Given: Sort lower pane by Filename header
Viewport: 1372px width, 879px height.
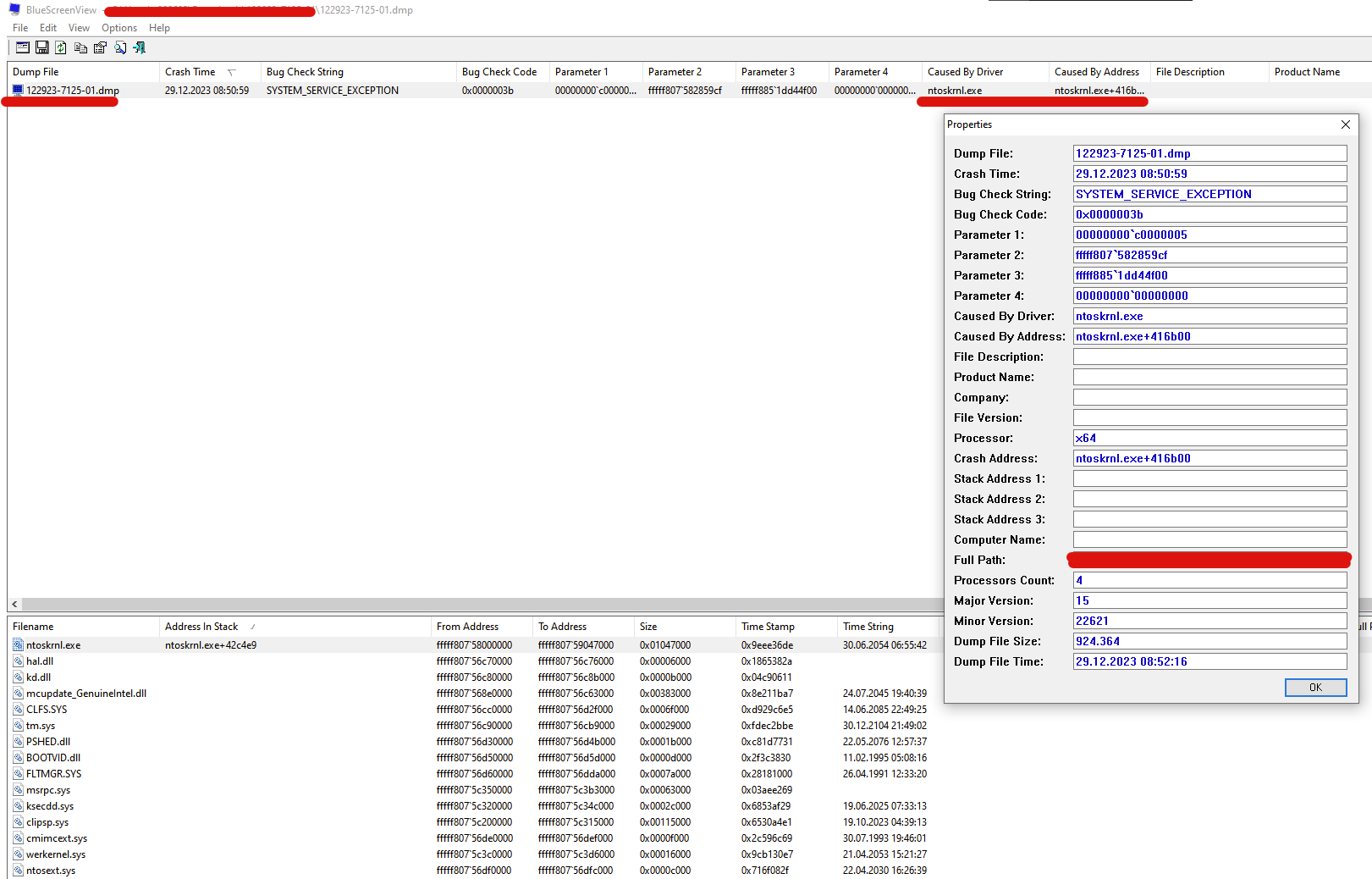Looking at the screenshot, I should pyautogui.click(x=83, y=627).
